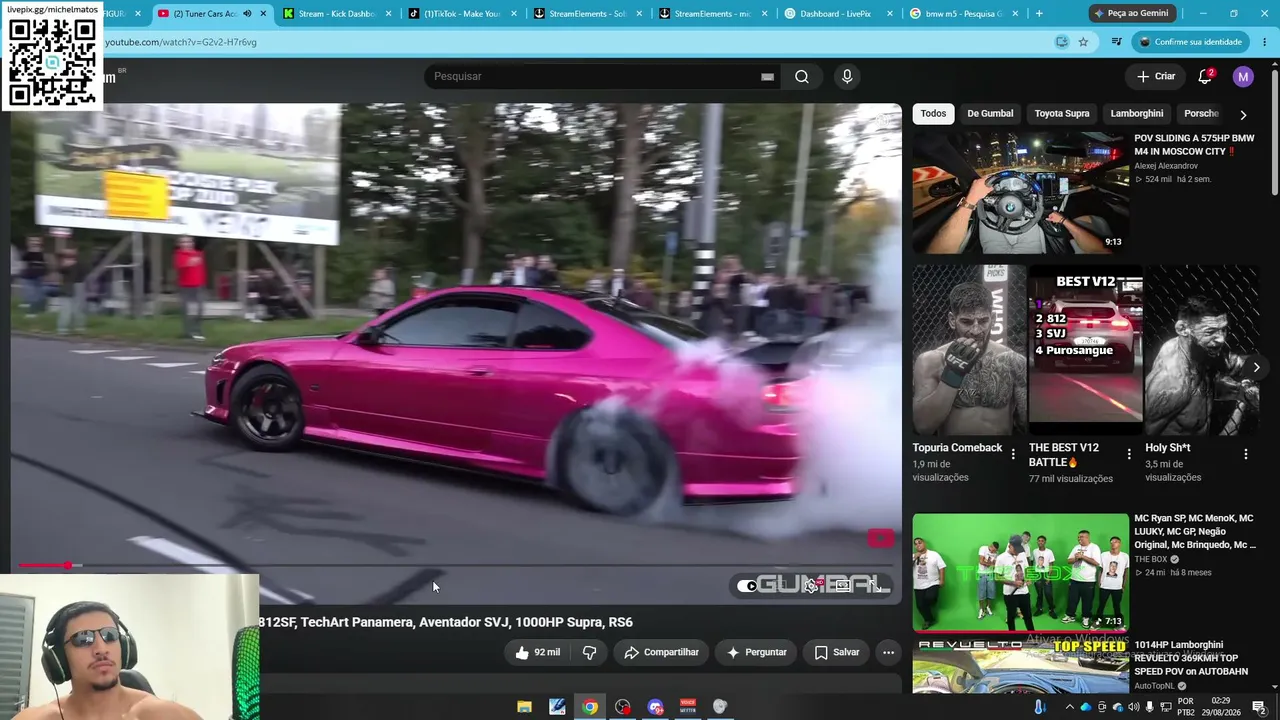Open the on-screen keyboard in the search box
This screenshot has width=1280, height=720.
coord(767,76)
